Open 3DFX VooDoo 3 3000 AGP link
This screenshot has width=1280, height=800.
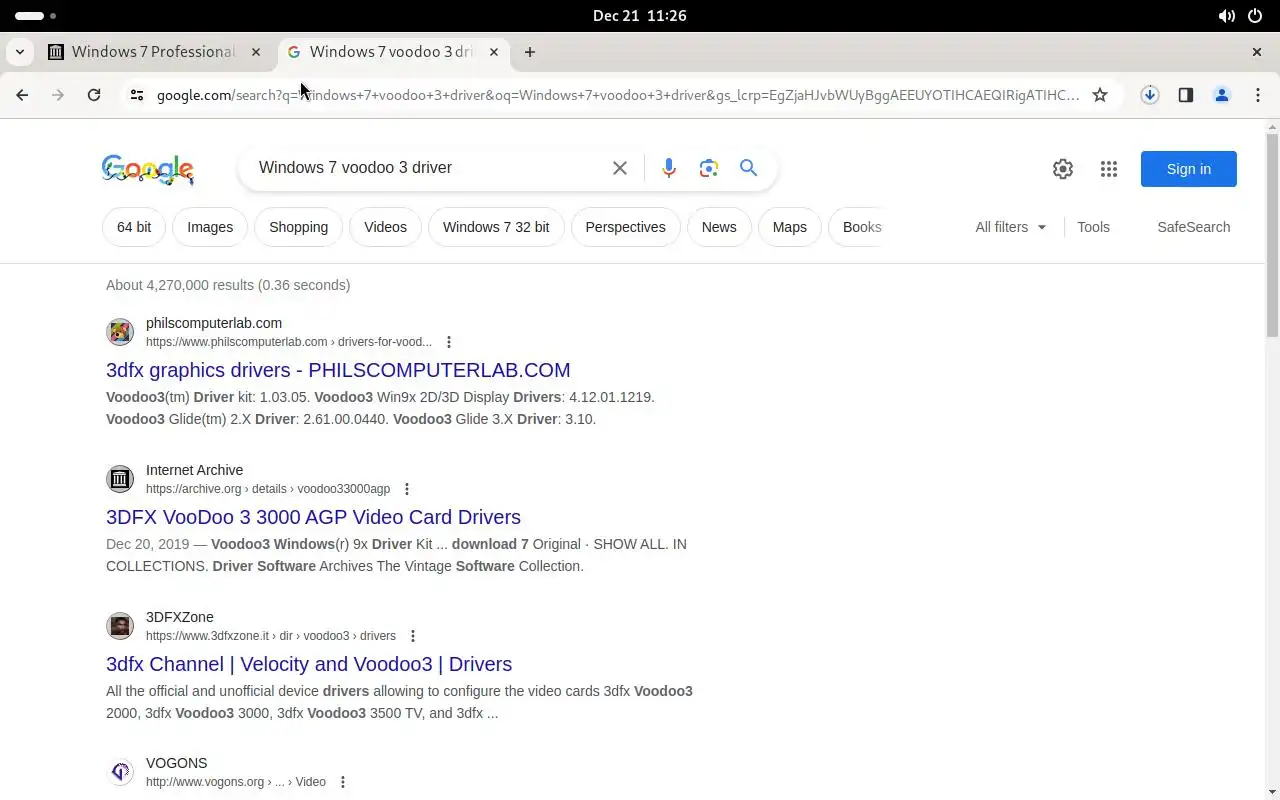313,517
